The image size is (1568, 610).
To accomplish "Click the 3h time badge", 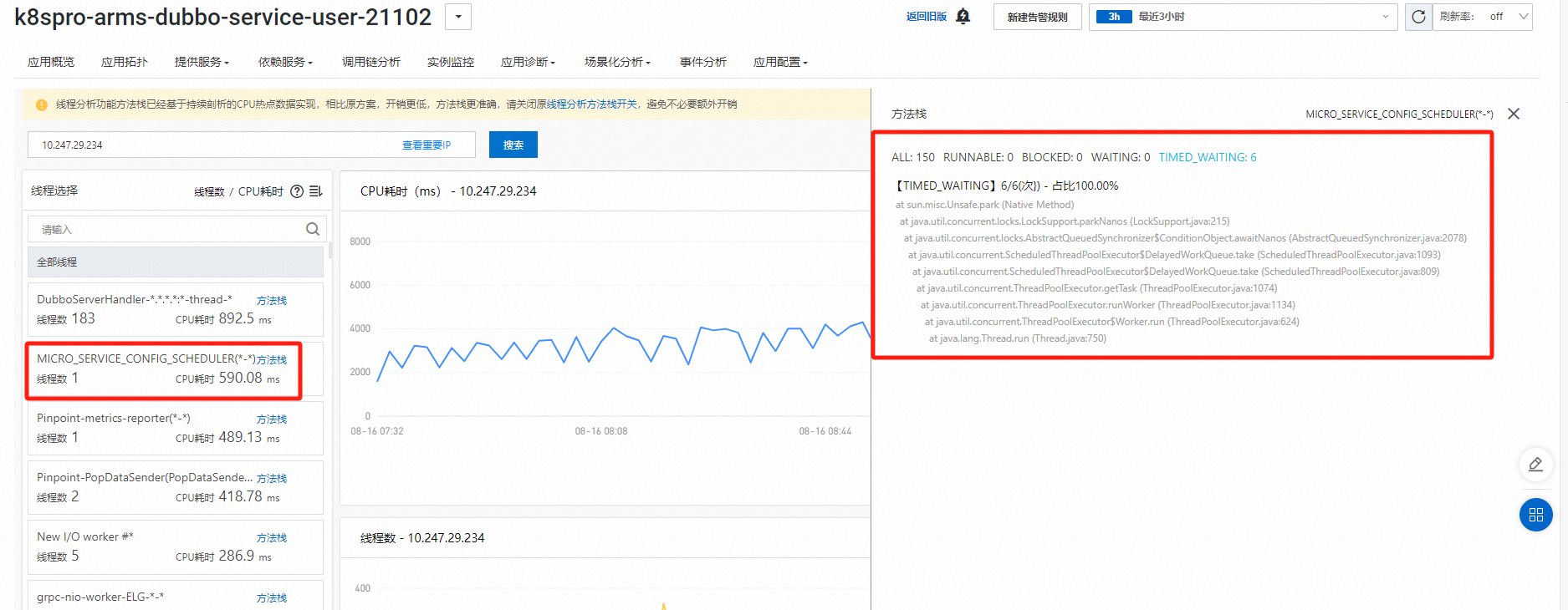I will 1114,17.
